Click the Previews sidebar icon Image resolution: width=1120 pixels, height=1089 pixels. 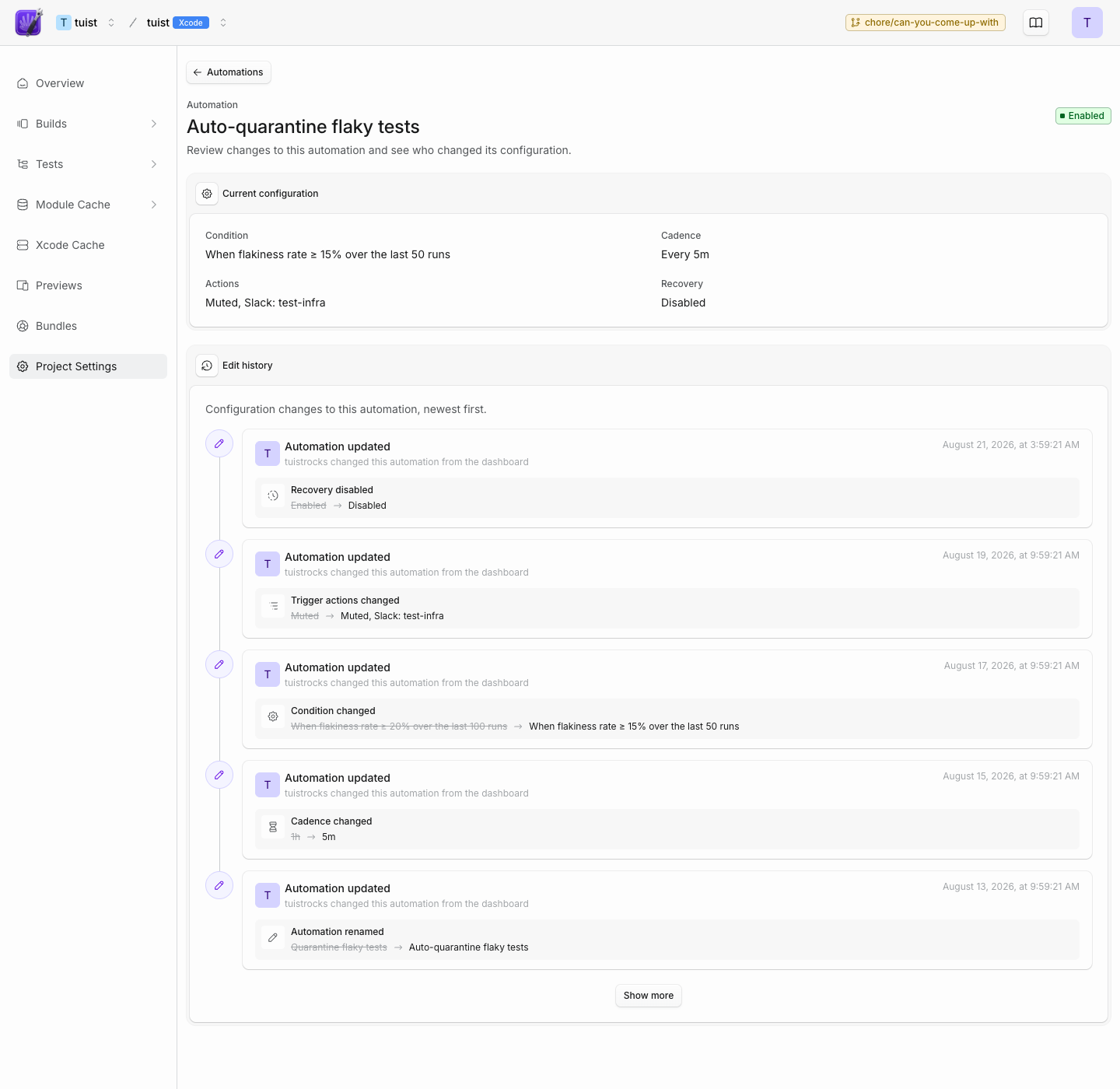tap(23, 285)
